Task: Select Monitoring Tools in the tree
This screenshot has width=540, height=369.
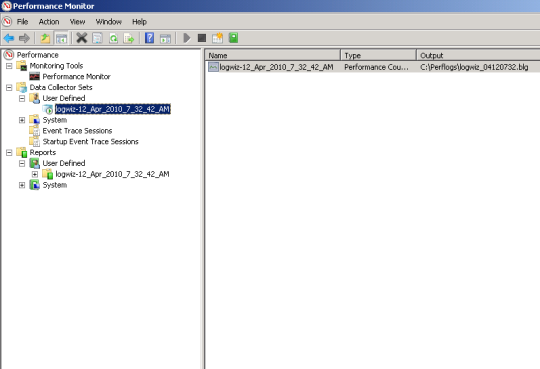Action: (x=56, y=65)
